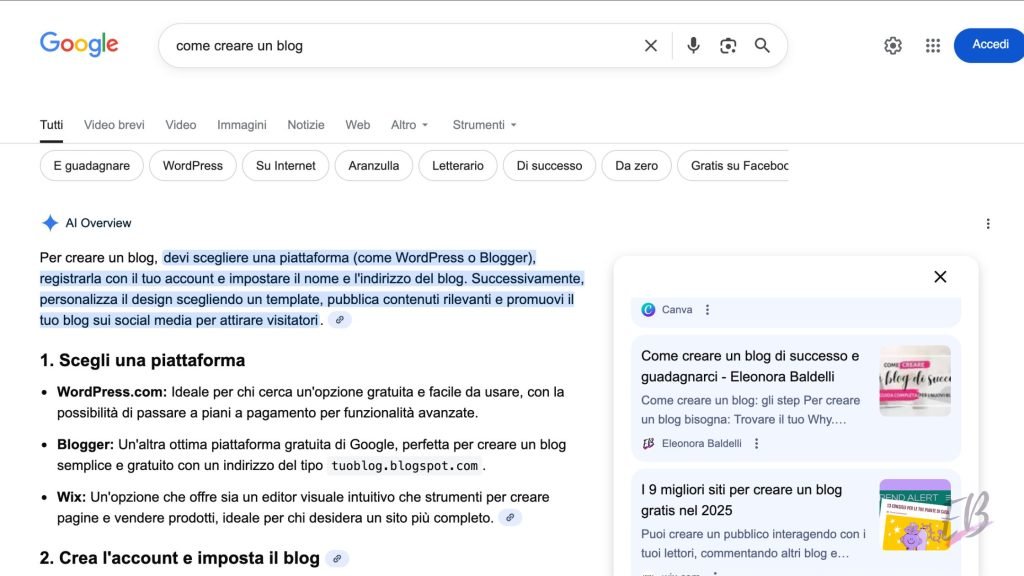Click the tuoblog.blogspot.com code text

tap(404, 466)
